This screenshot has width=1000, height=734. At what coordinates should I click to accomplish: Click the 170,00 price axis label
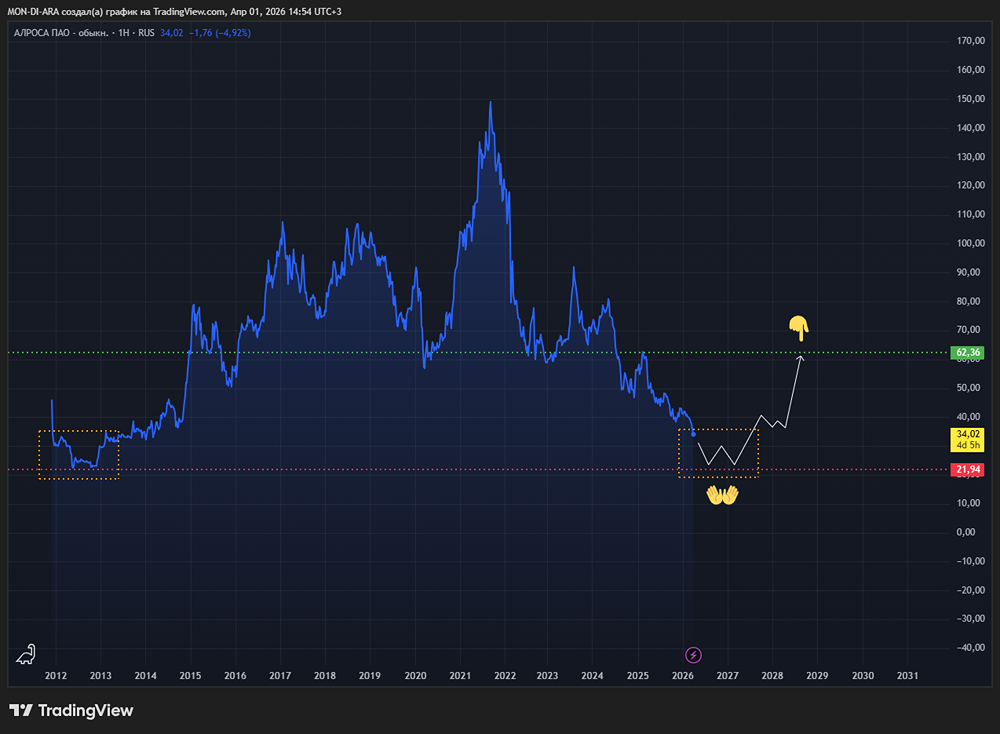pyautogui.click(x=971, y=41)
